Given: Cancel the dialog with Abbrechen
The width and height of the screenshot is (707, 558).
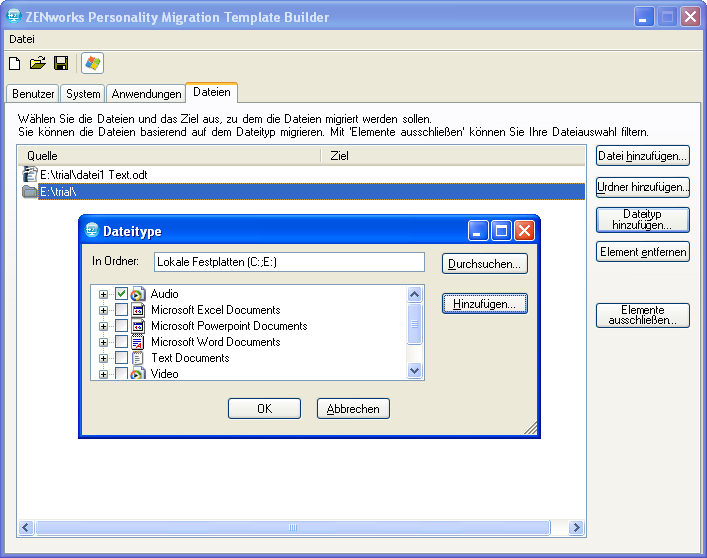Looking at the screenshot, I should click(x=353, y=408).
